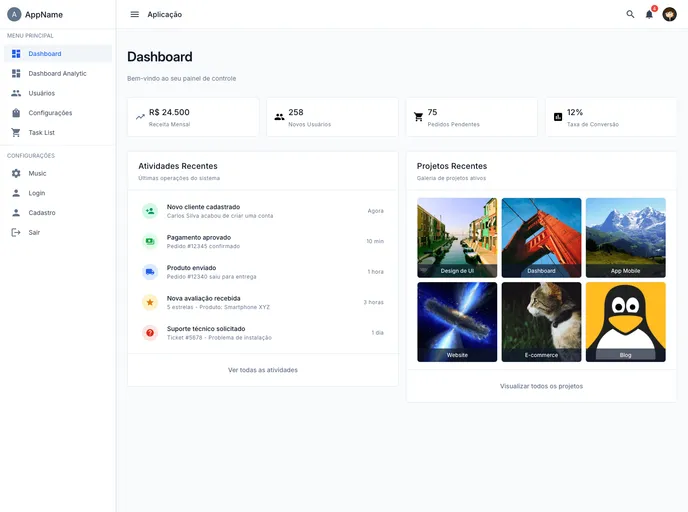This screenshot has width=688, height=512.
Task: Open the Website galaxy thumbnail
Action: tap(457, 322)
